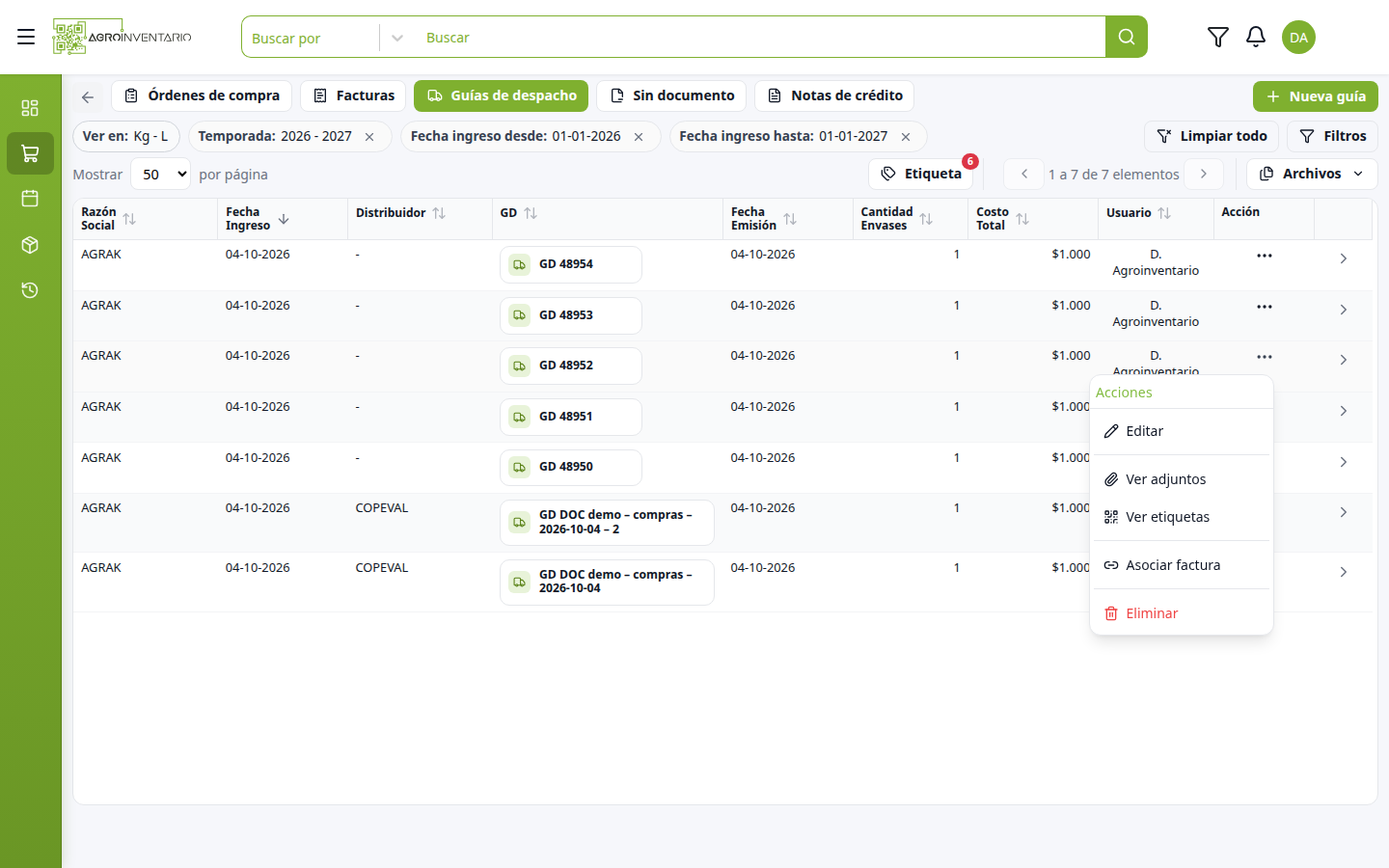Image resolution: width=1389 pixels, height=868 pixels.
Task: Click the Nueva guía button
Action: point(1315,96)
